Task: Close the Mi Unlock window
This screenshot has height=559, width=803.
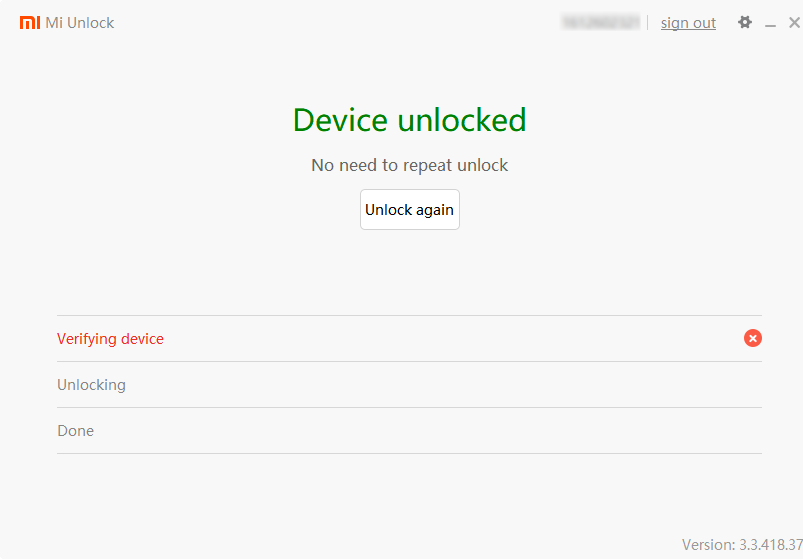Action: 794,22
